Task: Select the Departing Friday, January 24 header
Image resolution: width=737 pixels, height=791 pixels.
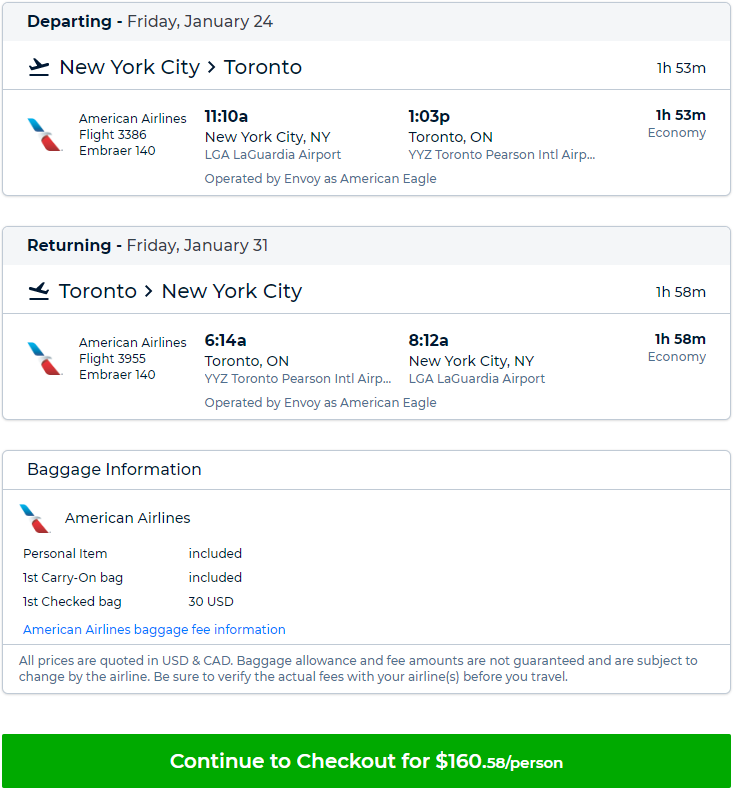Action: (150, 21)
